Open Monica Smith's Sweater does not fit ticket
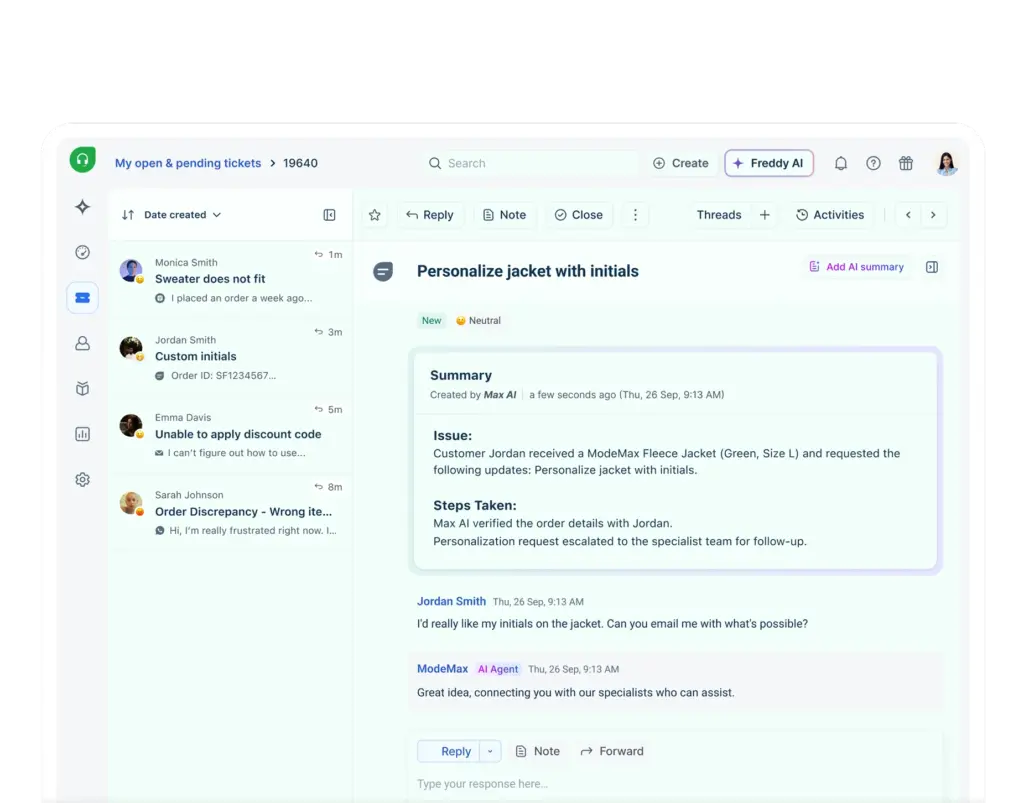The image size is (1024, 803). pos(231,279)
